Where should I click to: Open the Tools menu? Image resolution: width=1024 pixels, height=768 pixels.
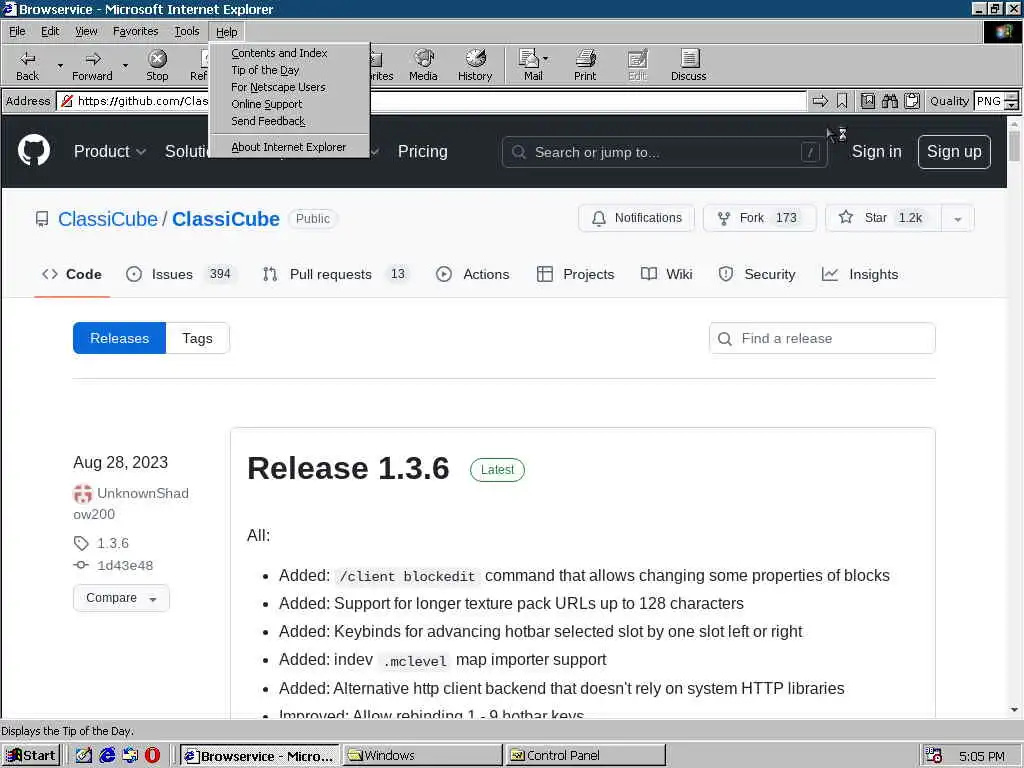[187, 31]
